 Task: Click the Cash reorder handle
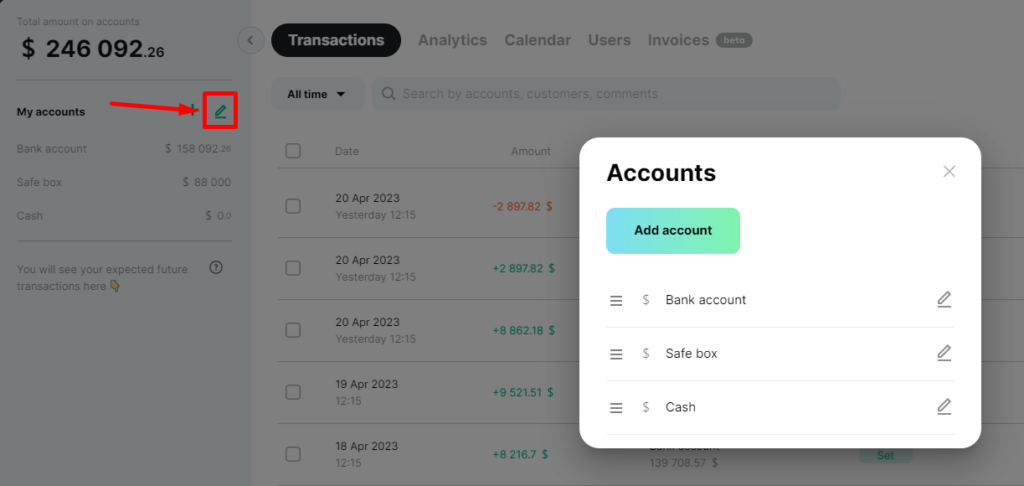(x=616, y=408)
